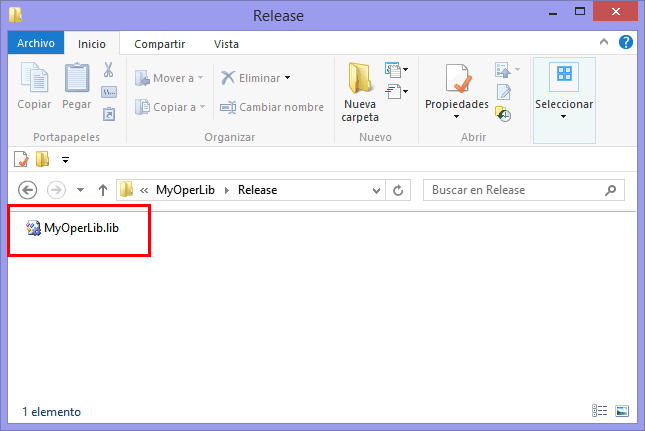Click the folder icon in address bar
This screenshot has height=431, width=645.
click(x=126, y=190)
